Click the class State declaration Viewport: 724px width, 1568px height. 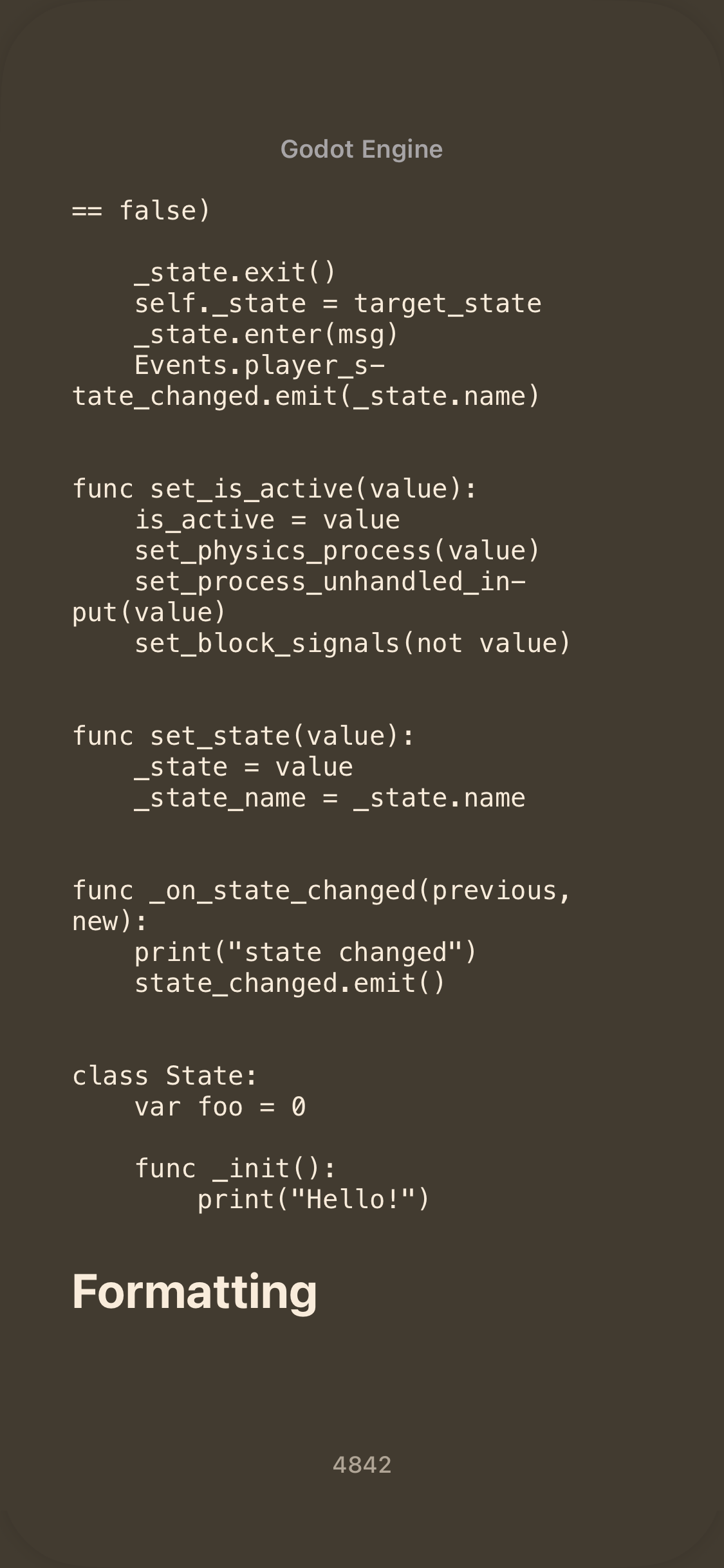point(165,1076)
